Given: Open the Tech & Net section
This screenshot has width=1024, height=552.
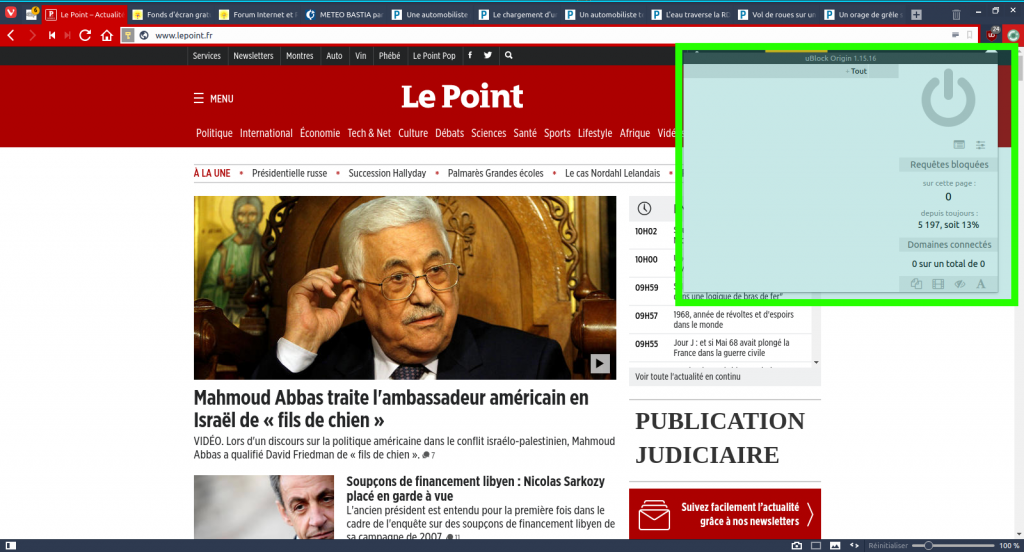Looking at the screenshot, I should click(x=369, y=133).
